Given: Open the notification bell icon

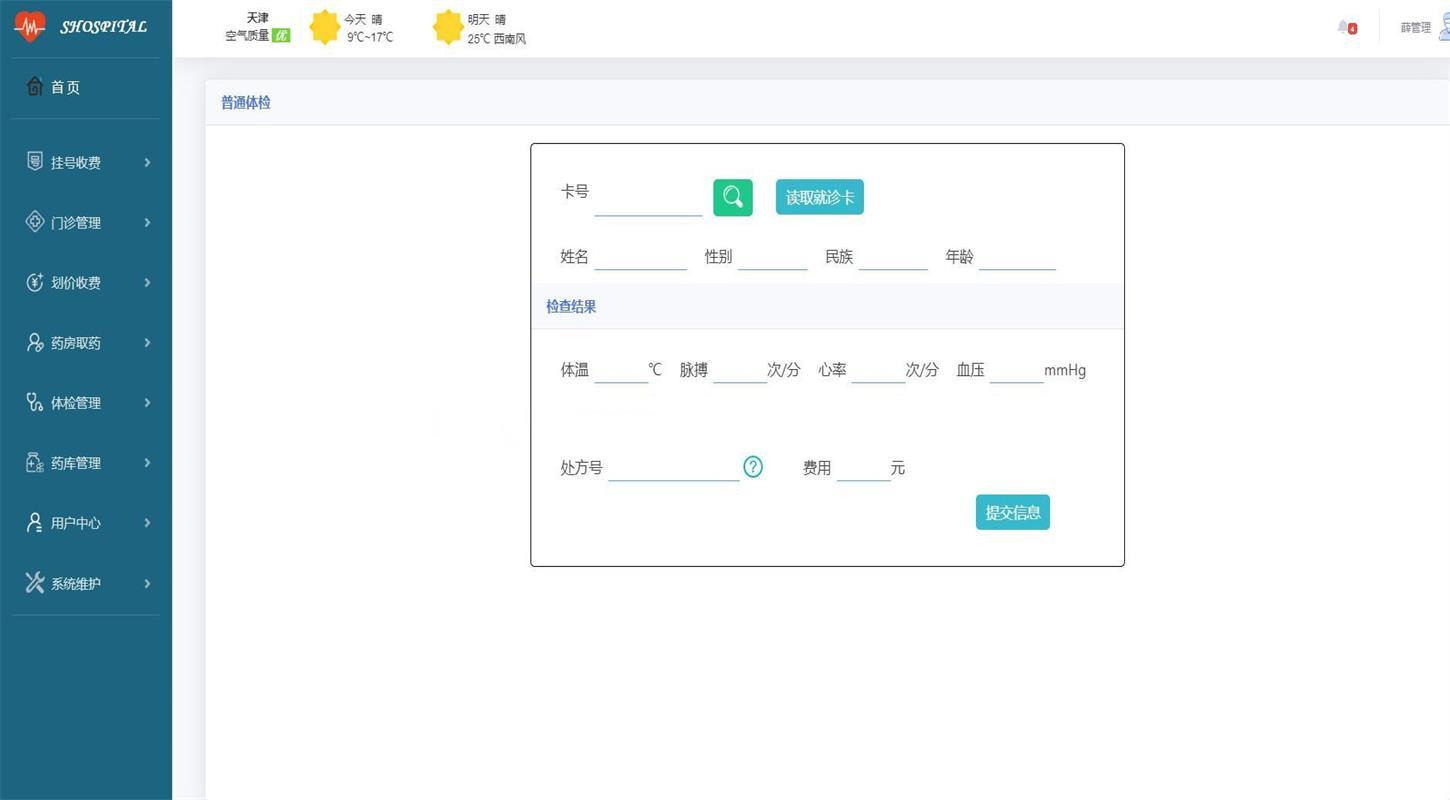Looking at the screenshot, I should [1345, 28].
